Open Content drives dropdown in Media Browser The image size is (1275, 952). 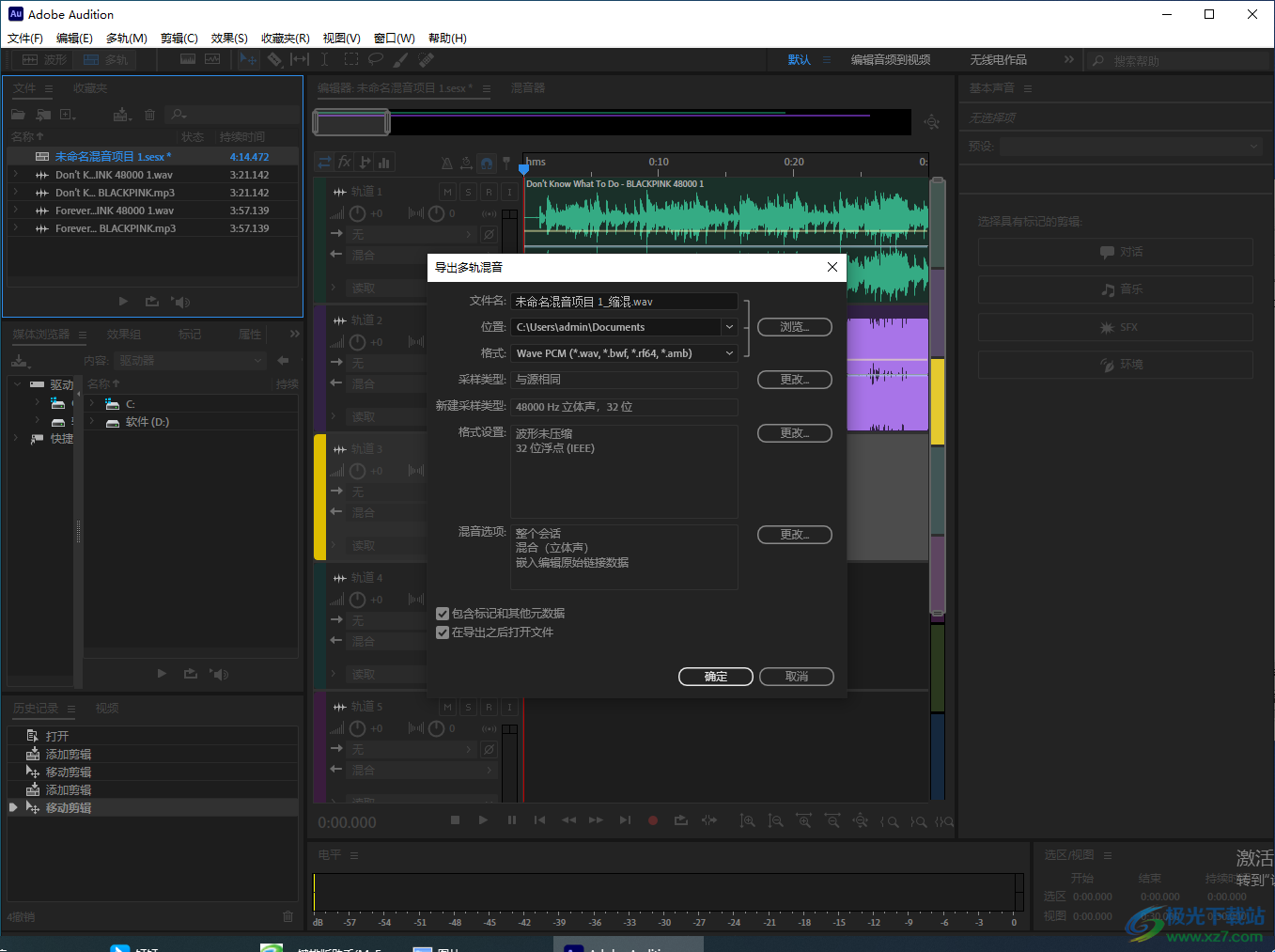[x=190, y=361]
